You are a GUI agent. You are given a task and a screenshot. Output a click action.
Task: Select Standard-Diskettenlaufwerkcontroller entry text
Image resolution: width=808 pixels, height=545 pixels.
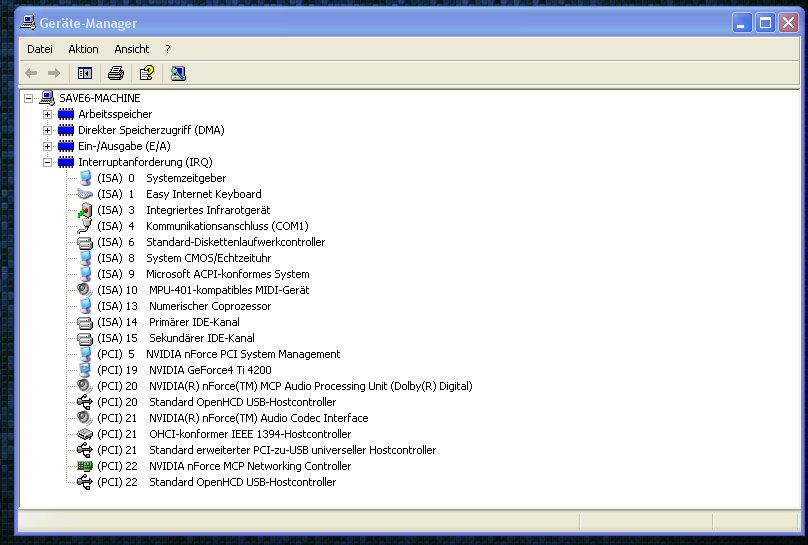pos(235,242)
